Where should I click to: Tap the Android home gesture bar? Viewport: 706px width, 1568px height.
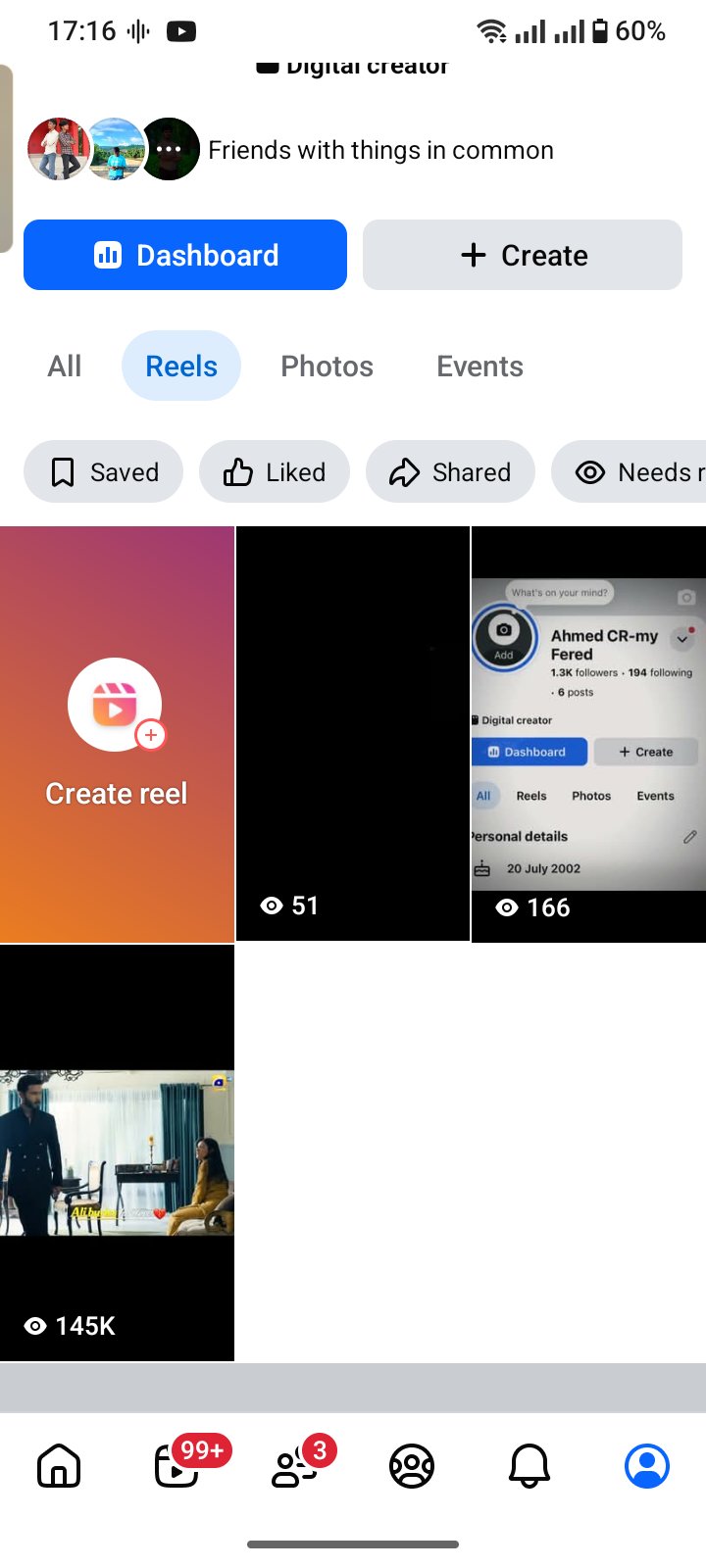pyautogui.click(x=353, y=1544)
